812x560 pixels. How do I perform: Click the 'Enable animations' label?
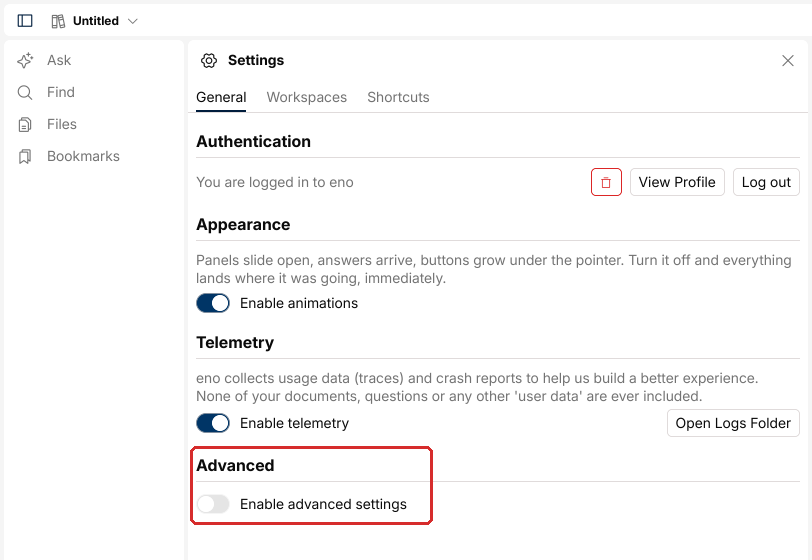pos(299,303)
